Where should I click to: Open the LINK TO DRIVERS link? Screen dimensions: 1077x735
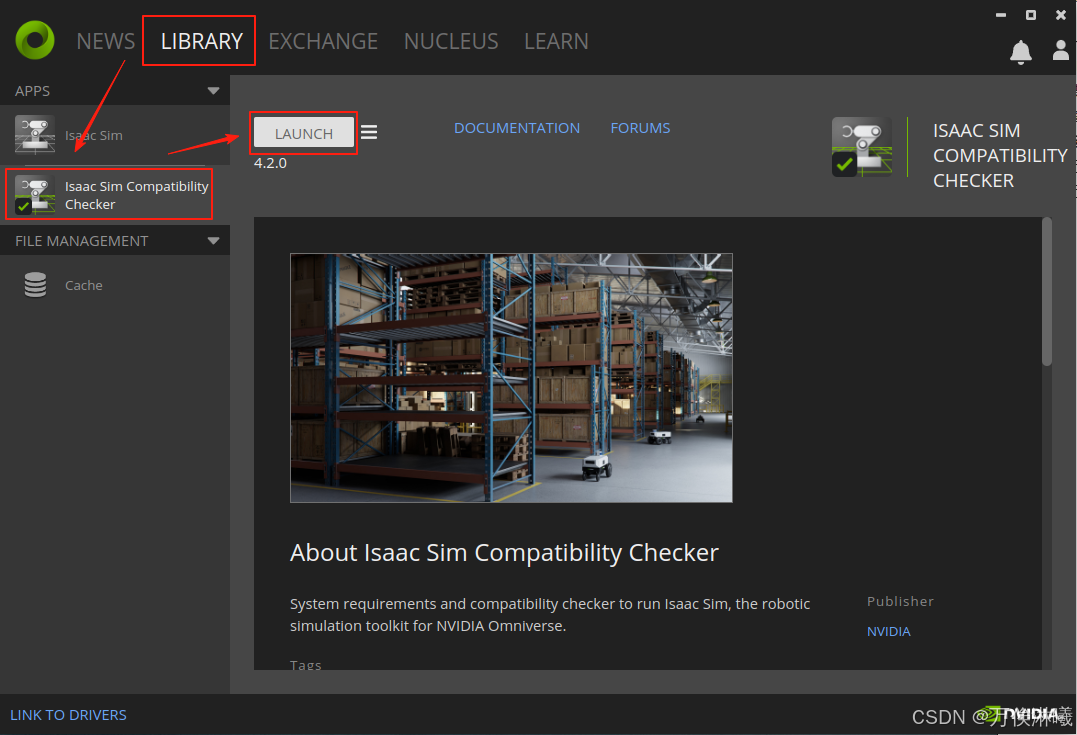(x=68, y=715)
